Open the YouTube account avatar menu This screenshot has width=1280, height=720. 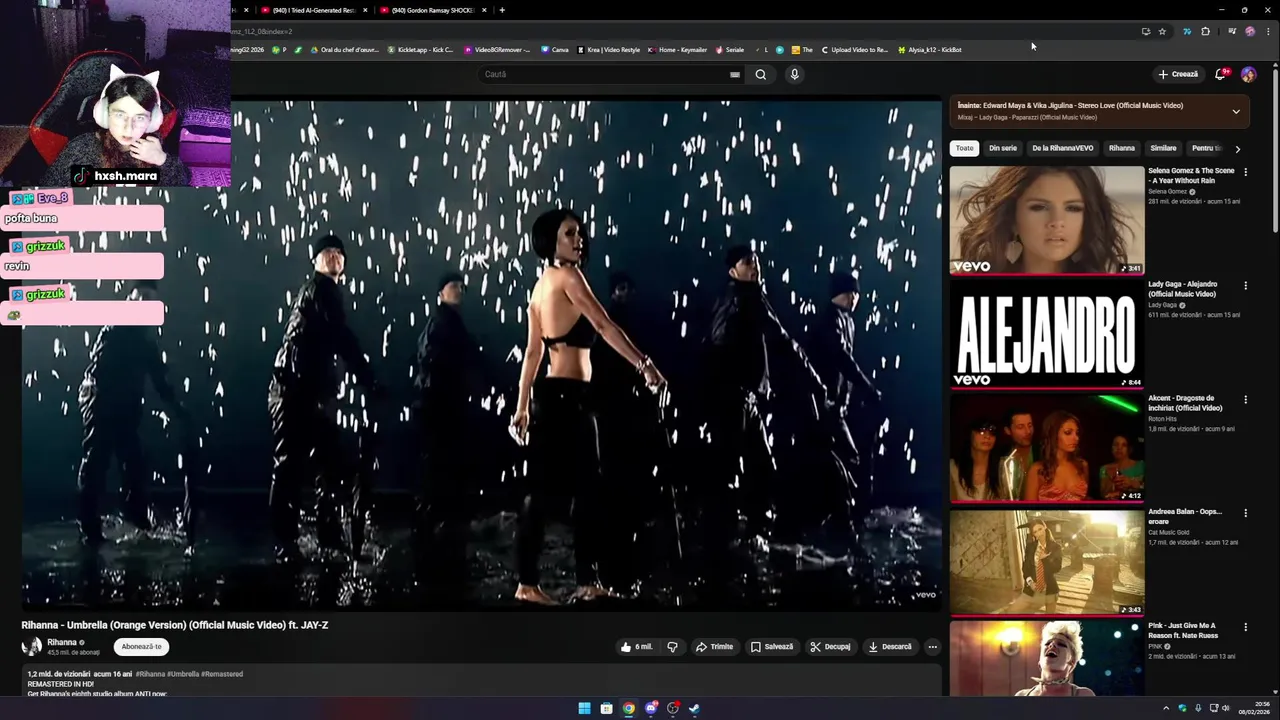point(1248,74)
